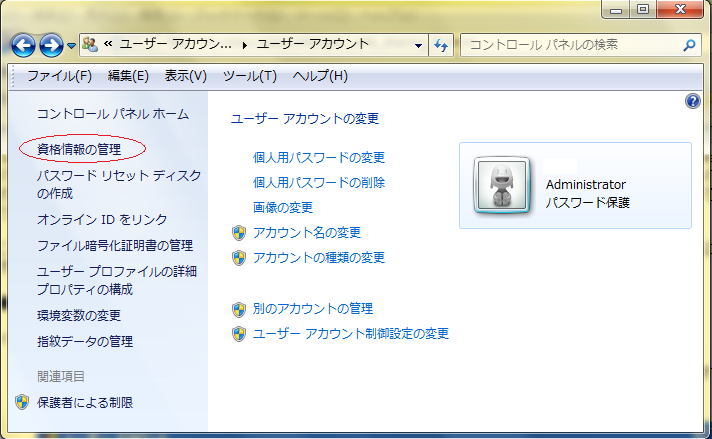Click the Forward navigation arrow button
This screenshot has width=712, height=439.
point(51,45)
